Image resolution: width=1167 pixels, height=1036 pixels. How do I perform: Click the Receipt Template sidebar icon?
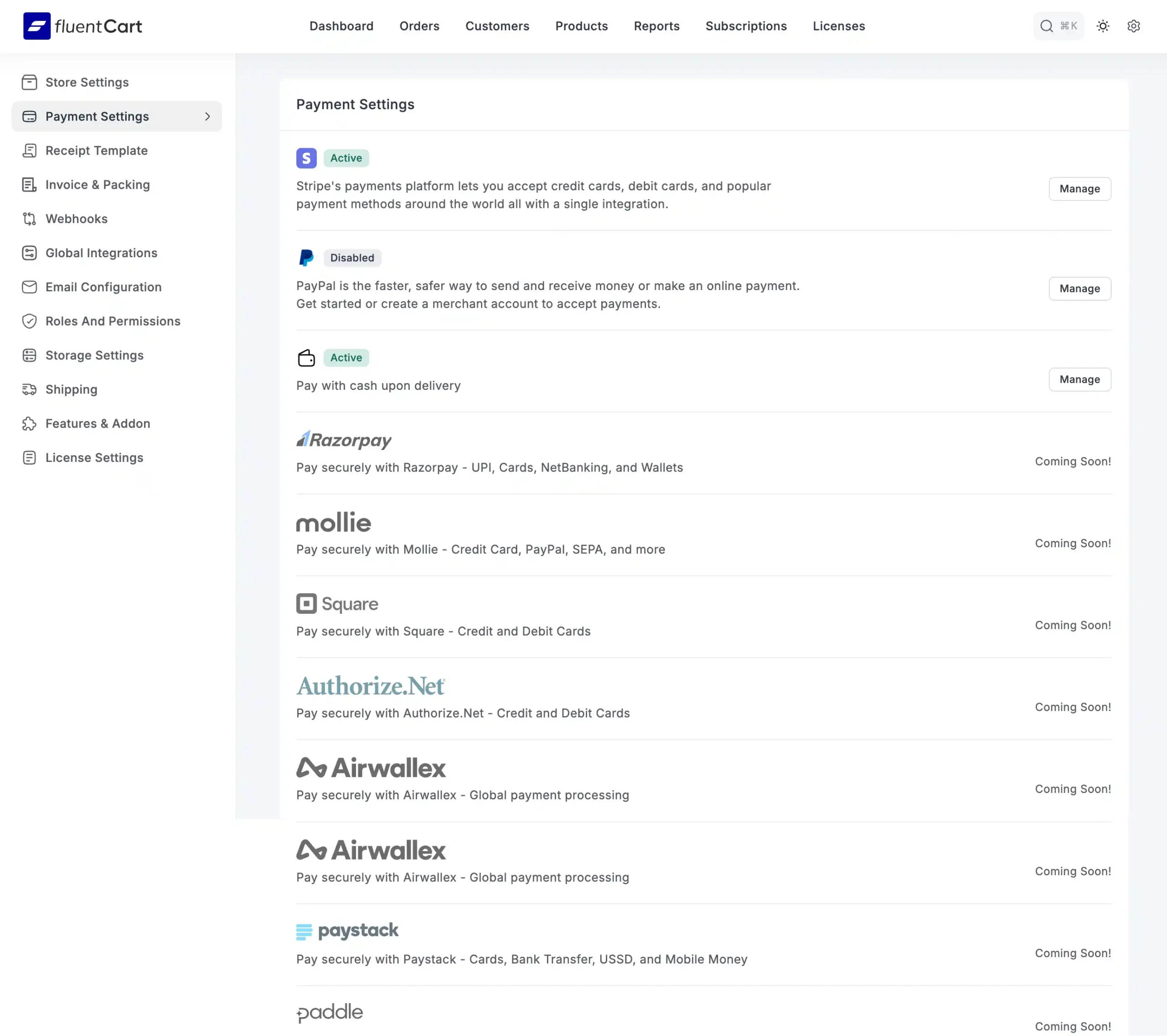point(29,151)
